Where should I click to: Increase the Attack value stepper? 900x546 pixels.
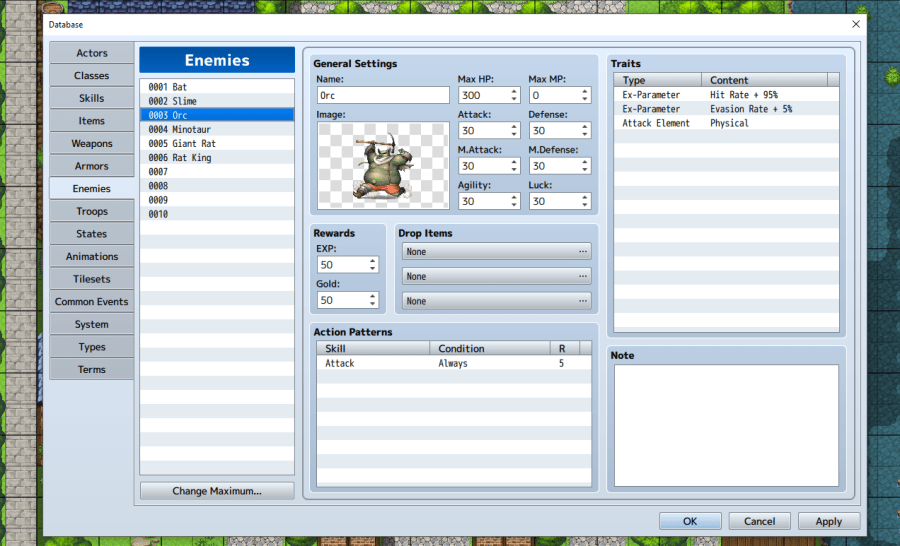514,127
